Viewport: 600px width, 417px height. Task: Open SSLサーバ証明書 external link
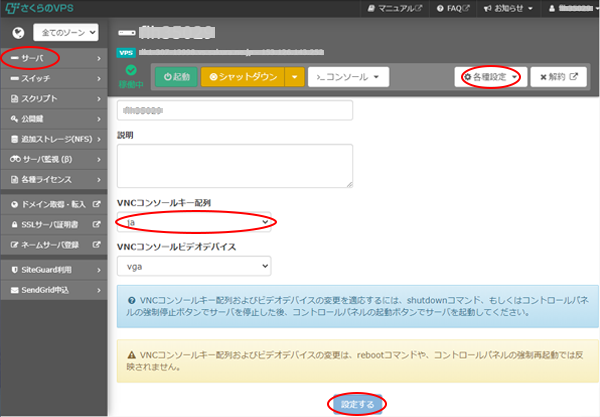click(54, 225)
